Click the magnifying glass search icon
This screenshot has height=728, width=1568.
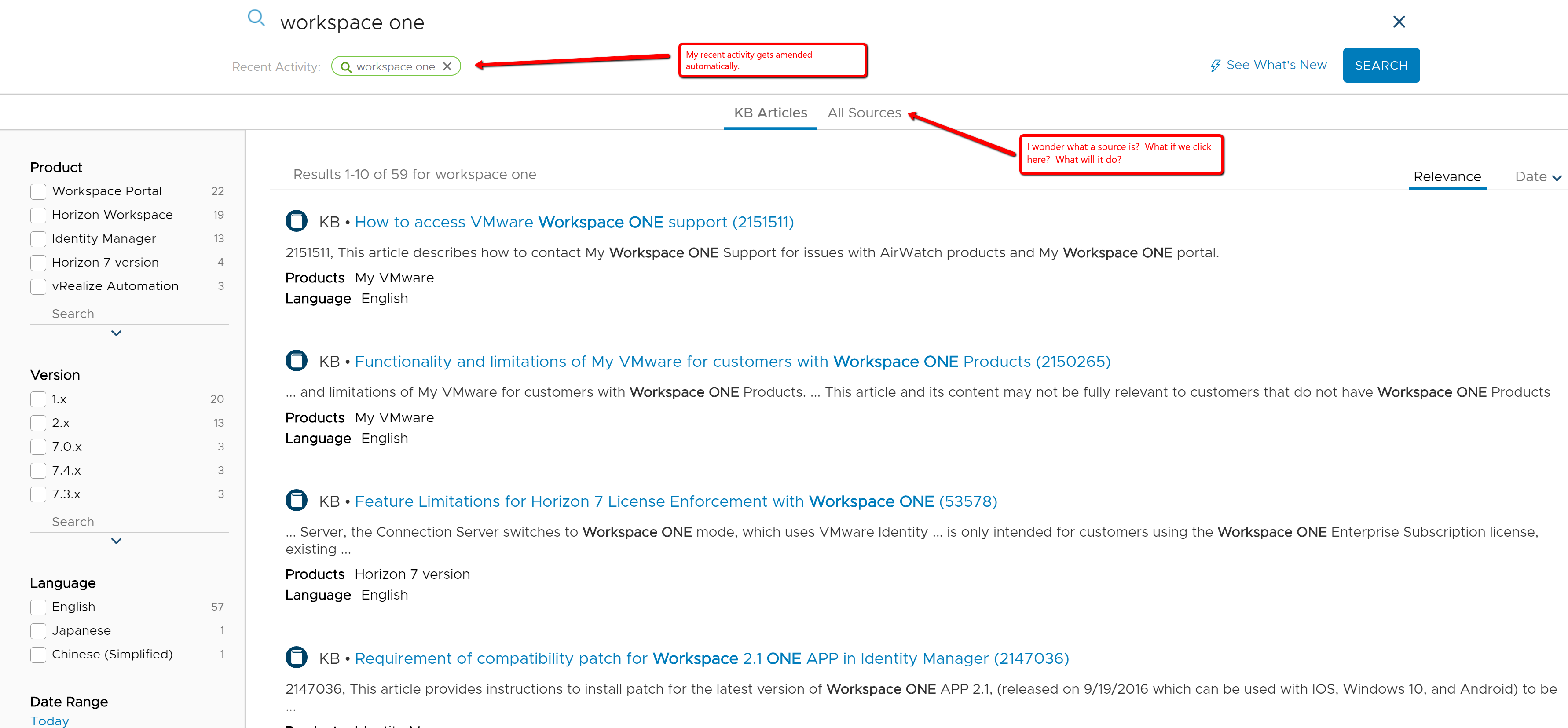[x=256, y=19]
